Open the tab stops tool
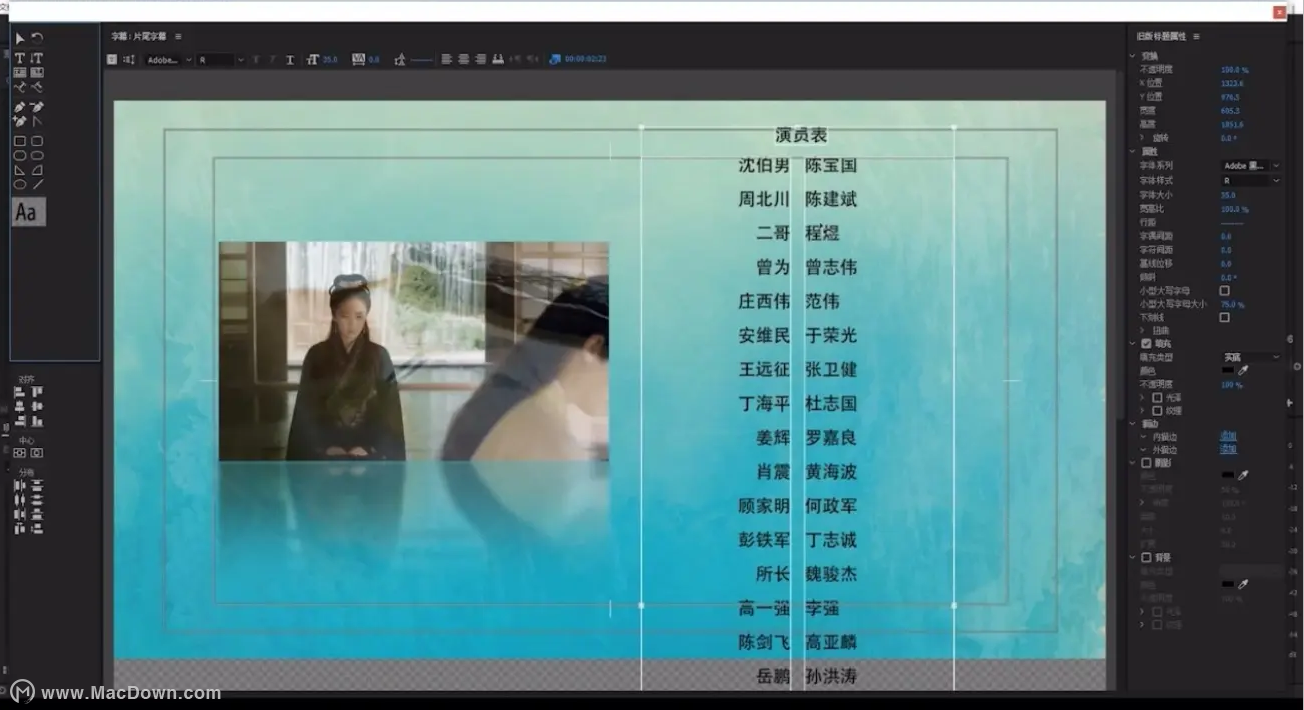Screen dimensions: 1304x710 497,60
